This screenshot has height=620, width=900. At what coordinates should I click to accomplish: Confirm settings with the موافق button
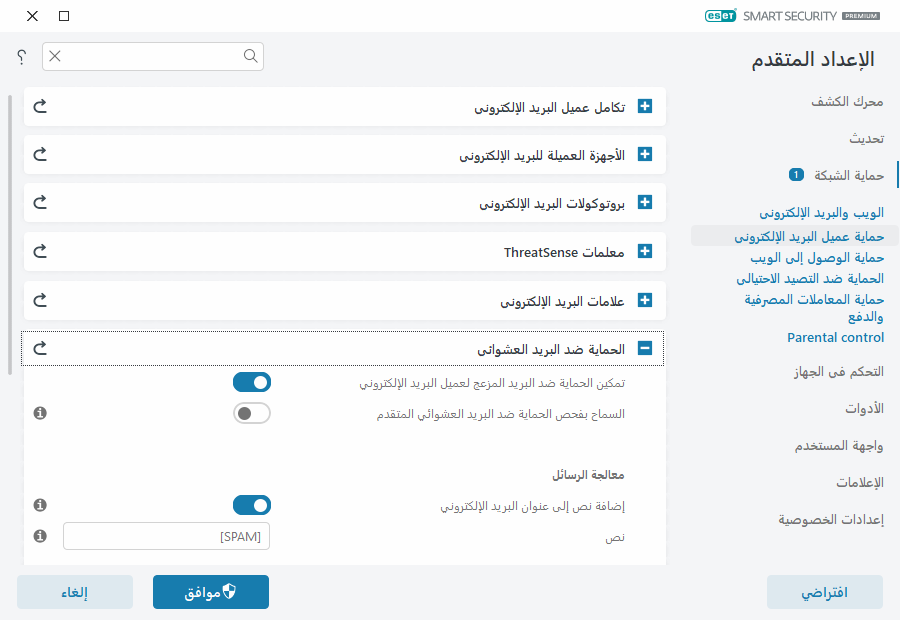[210, 592]
